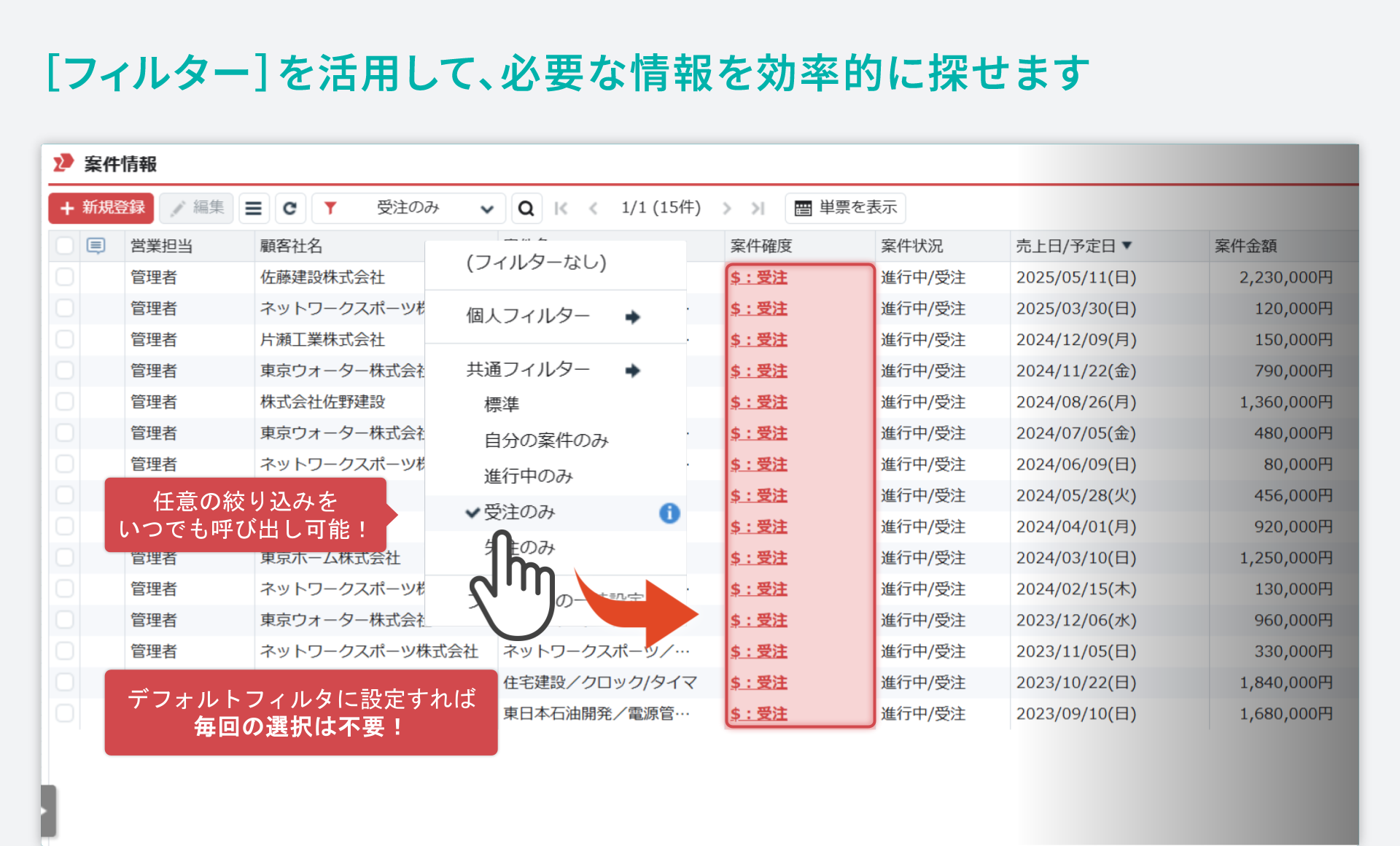Open the hamburger list menu icon
This screenshot has height=846, width=1400.
tap(254, 208)
